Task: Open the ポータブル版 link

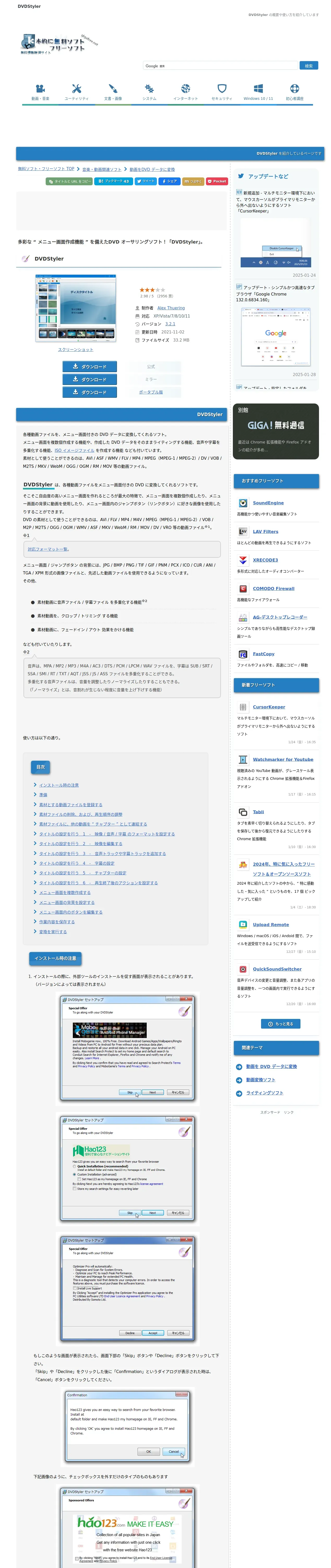Action: (x=151, y=392)
